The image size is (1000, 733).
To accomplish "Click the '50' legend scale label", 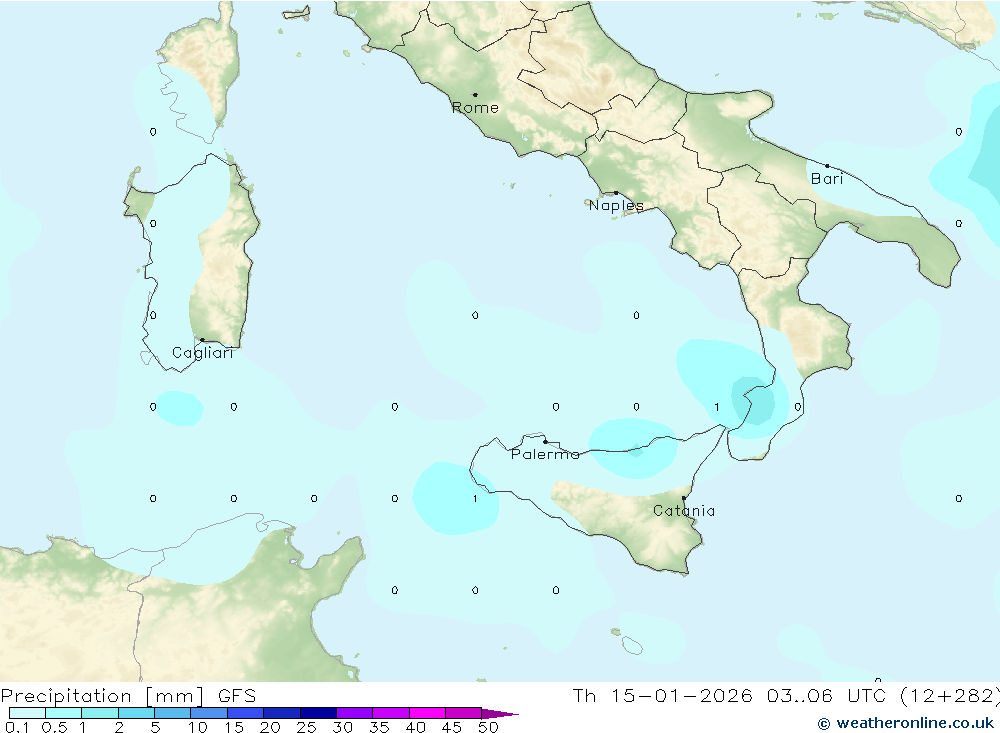I will [x=489, y=727].
